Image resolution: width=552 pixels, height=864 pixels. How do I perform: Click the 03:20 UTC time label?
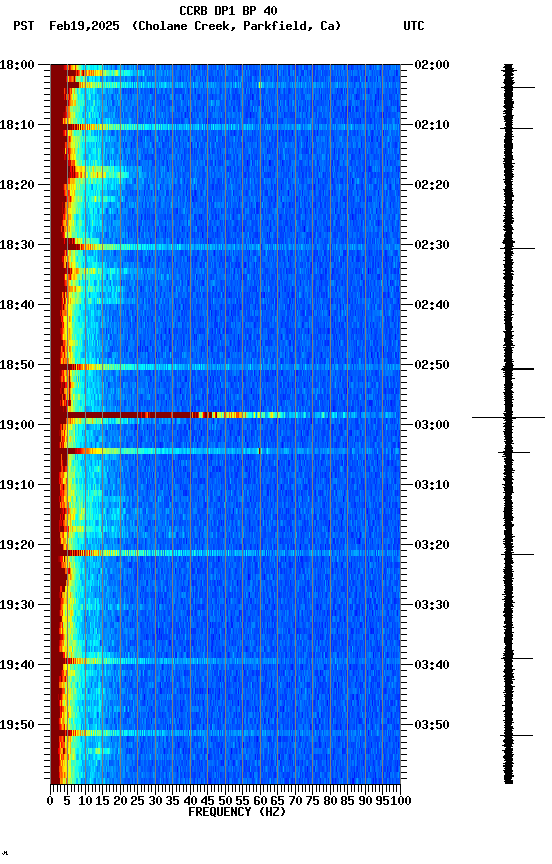(x=432, y=546)
